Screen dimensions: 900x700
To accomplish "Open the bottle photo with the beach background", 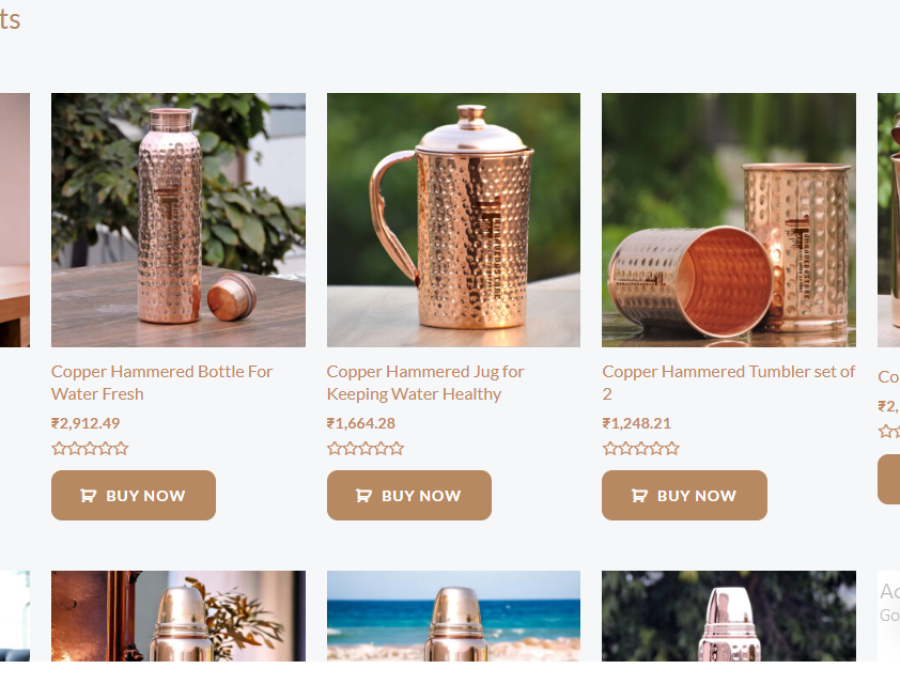I will pos(453,616).
